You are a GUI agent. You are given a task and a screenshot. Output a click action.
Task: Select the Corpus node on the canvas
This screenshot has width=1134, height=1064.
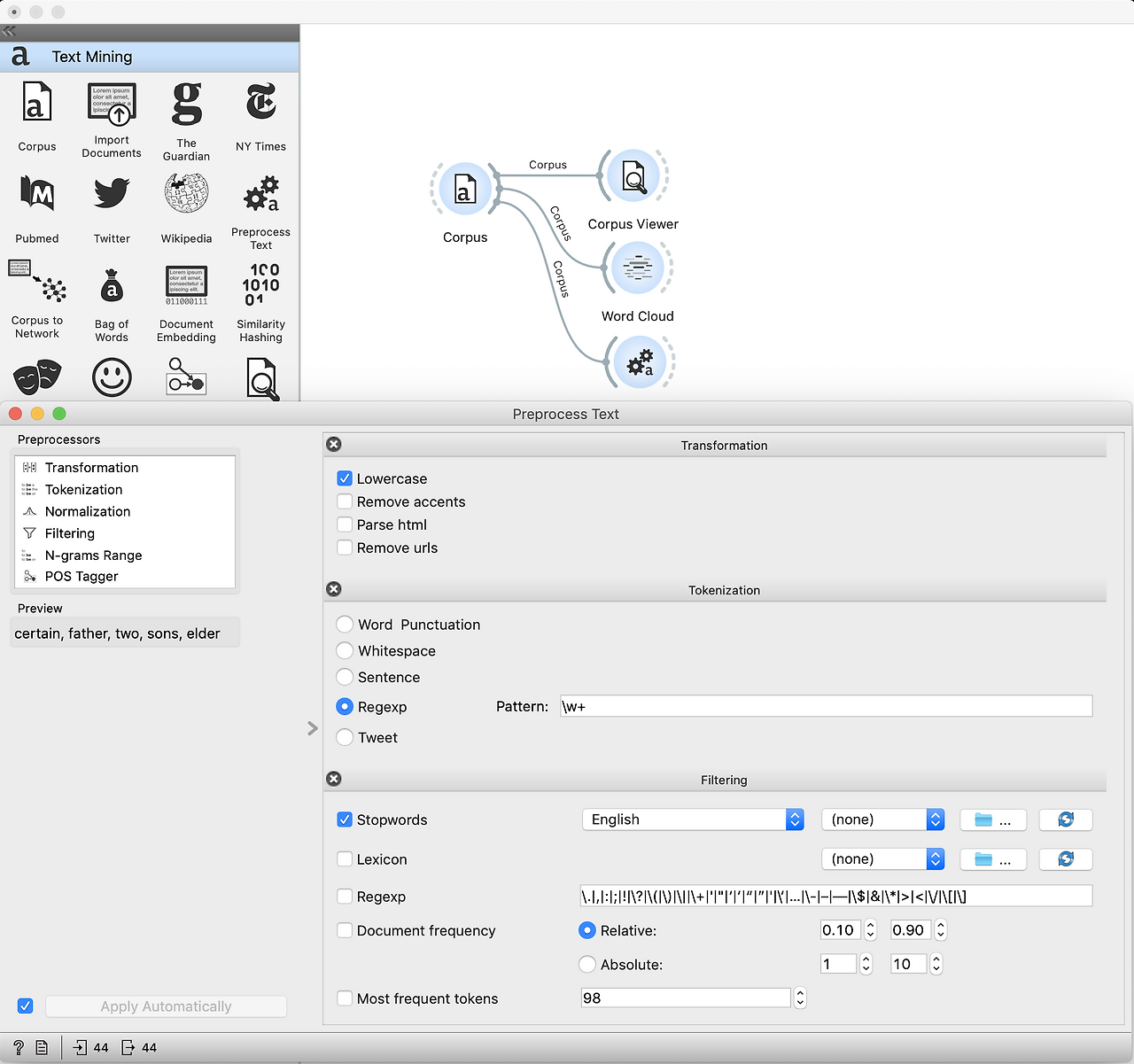point(465,189)
